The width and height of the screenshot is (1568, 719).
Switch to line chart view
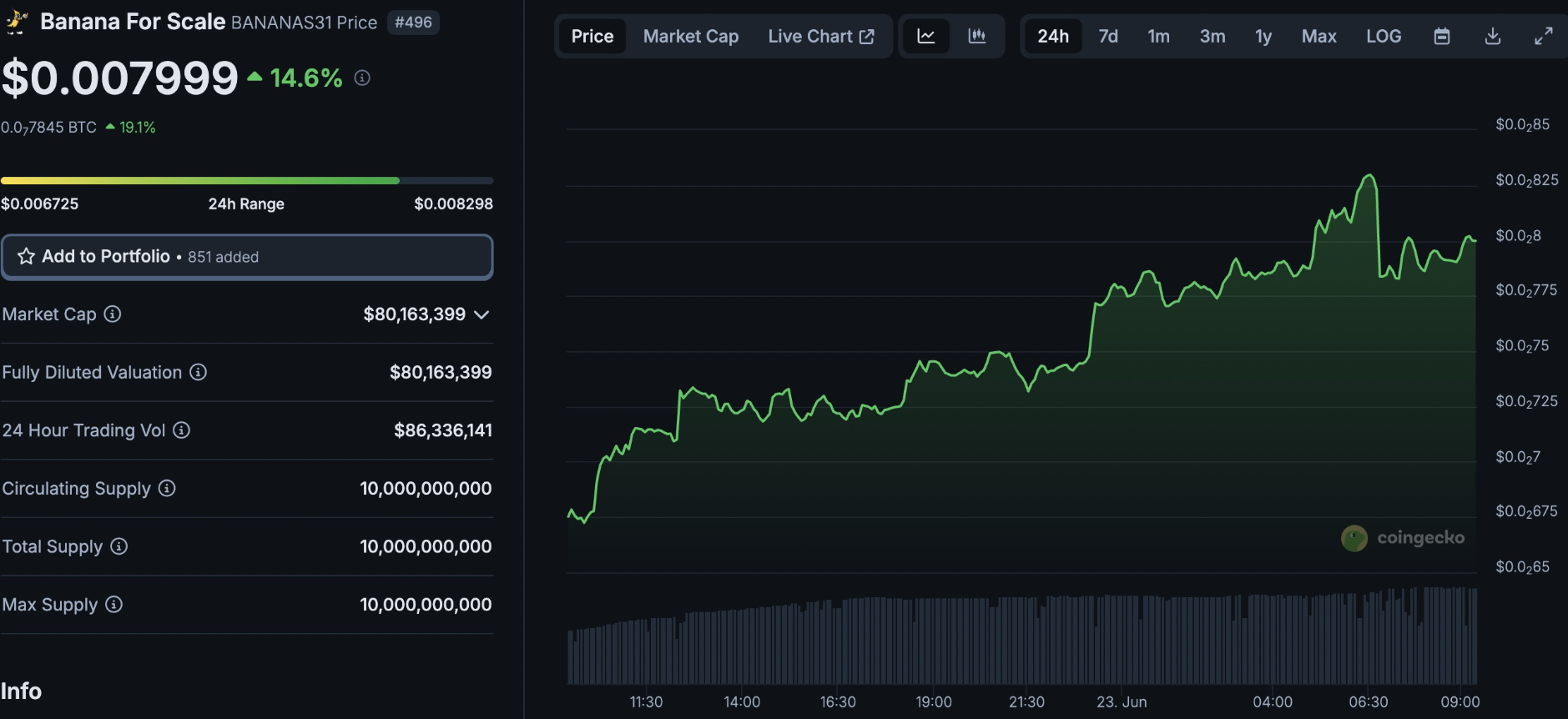[926, 36]
